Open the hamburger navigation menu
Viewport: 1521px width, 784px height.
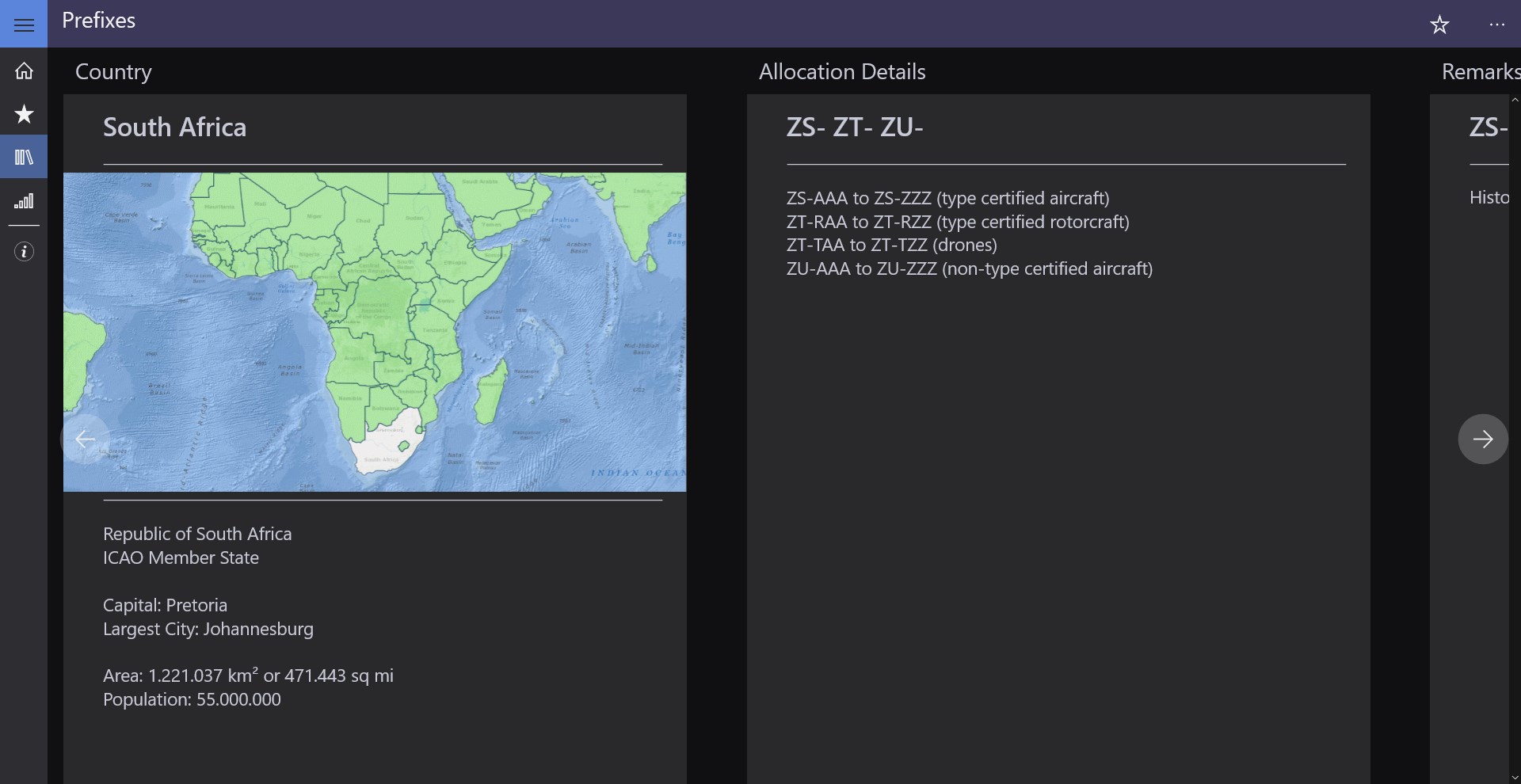click(24, 25)
